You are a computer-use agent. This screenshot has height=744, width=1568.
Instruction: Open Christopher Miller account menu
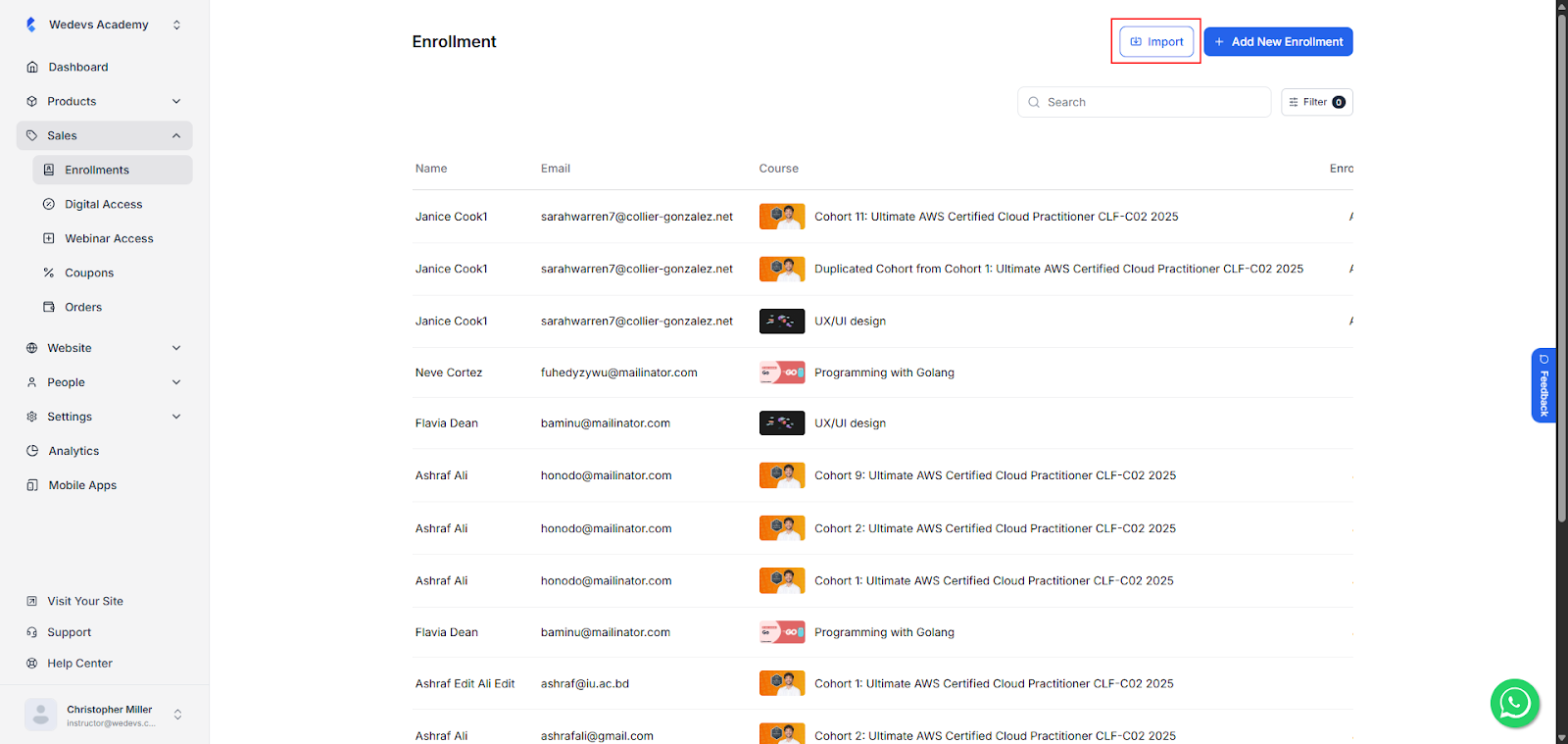coord(177,715)
